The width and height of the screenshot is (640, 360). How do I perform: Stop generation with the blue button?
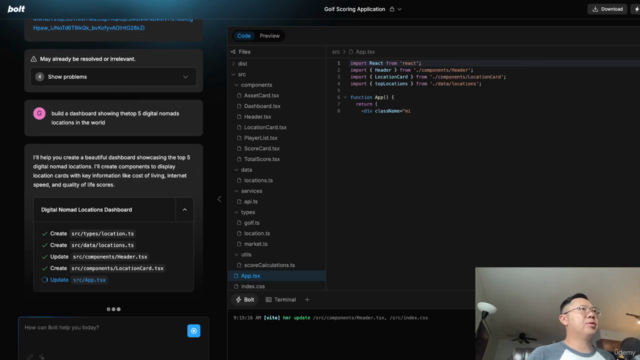point(194,331)
